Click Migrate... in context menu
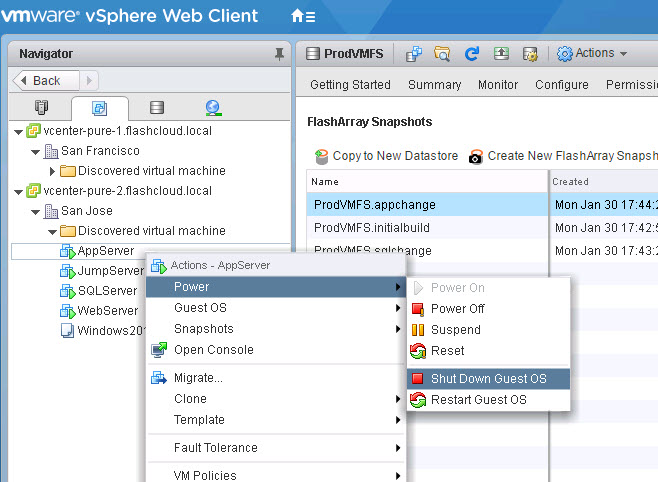Screen dimensions: 658x482 [x=275, y=378]
